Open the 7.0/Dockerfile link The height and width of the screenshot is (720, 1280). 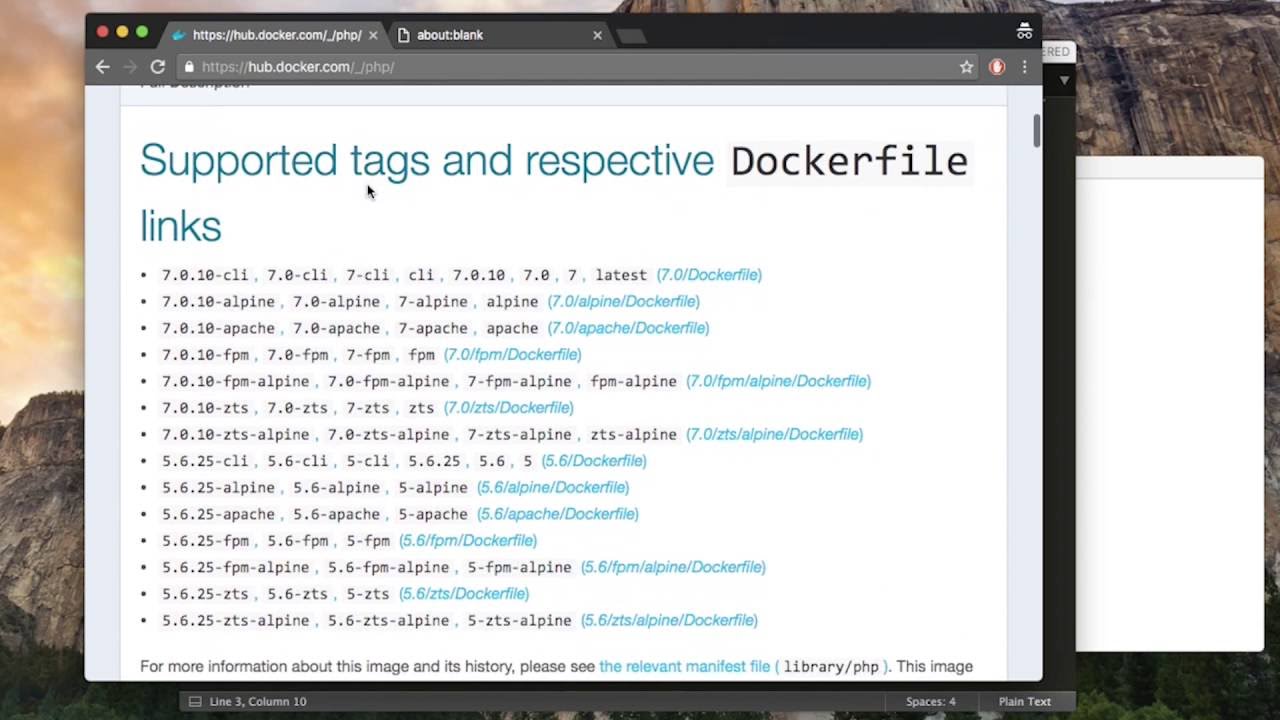point(709,275)
